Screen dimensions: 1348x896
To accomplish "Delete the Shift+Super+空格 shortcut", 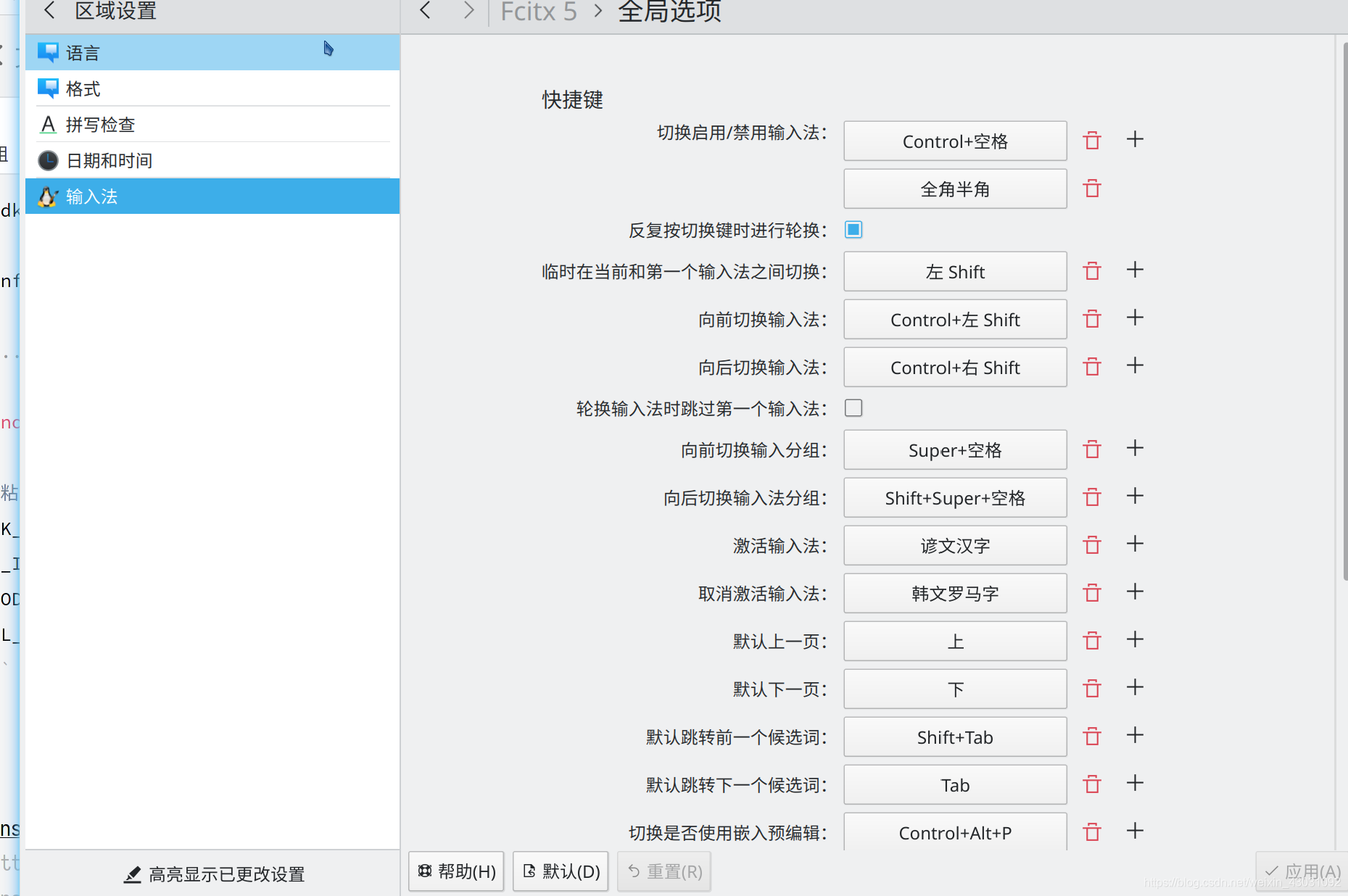I will click(1092, 497).
